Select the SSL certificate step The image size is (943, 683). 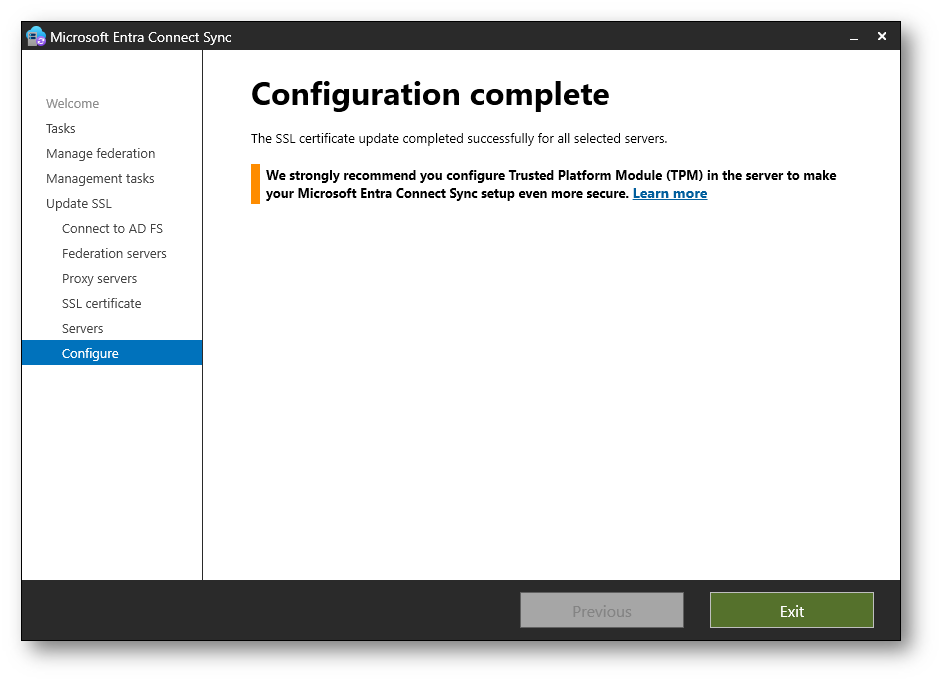point(102,304)
